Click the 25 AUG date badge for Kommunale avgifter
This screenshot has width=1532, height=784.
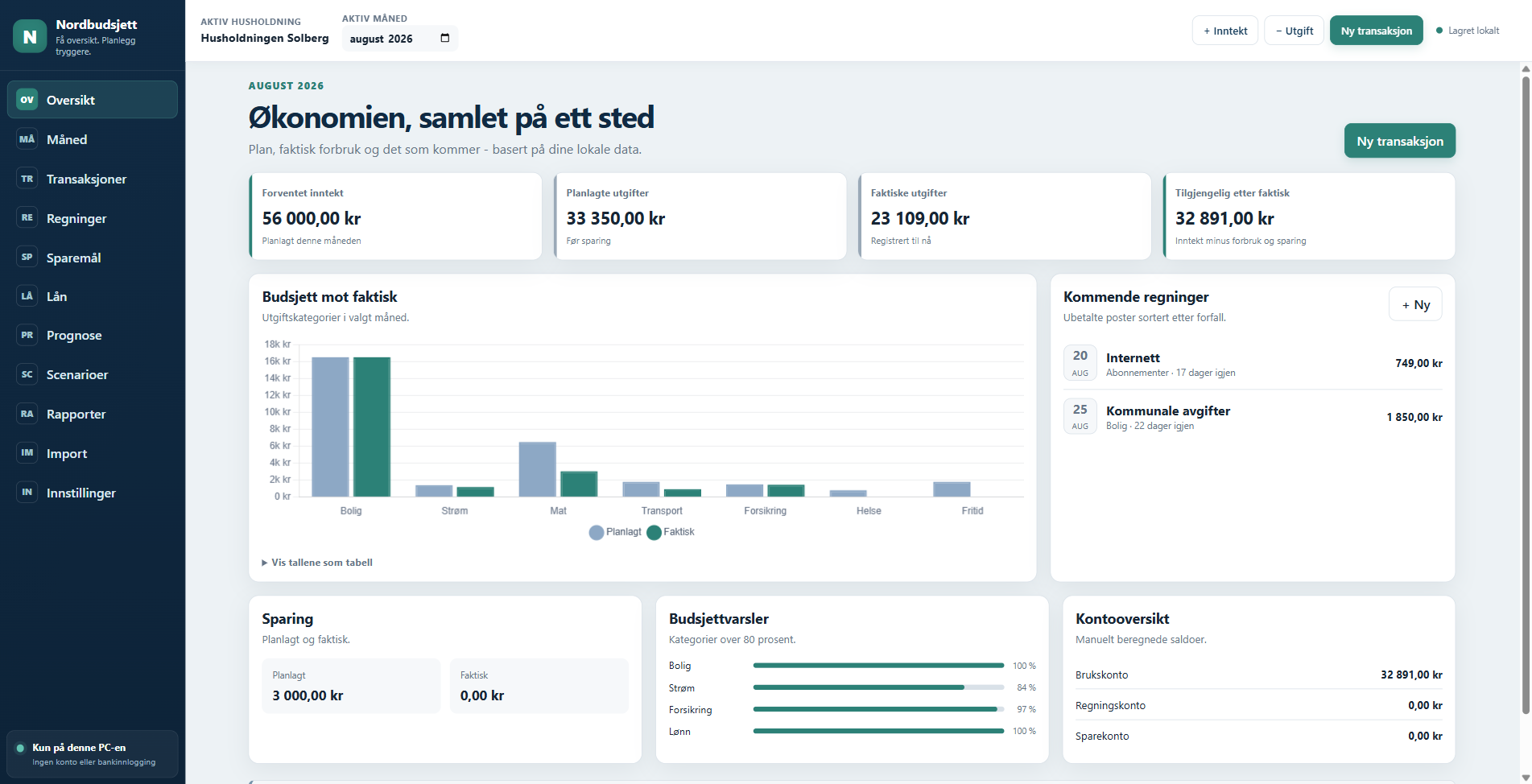click(x=1080, y=417)
